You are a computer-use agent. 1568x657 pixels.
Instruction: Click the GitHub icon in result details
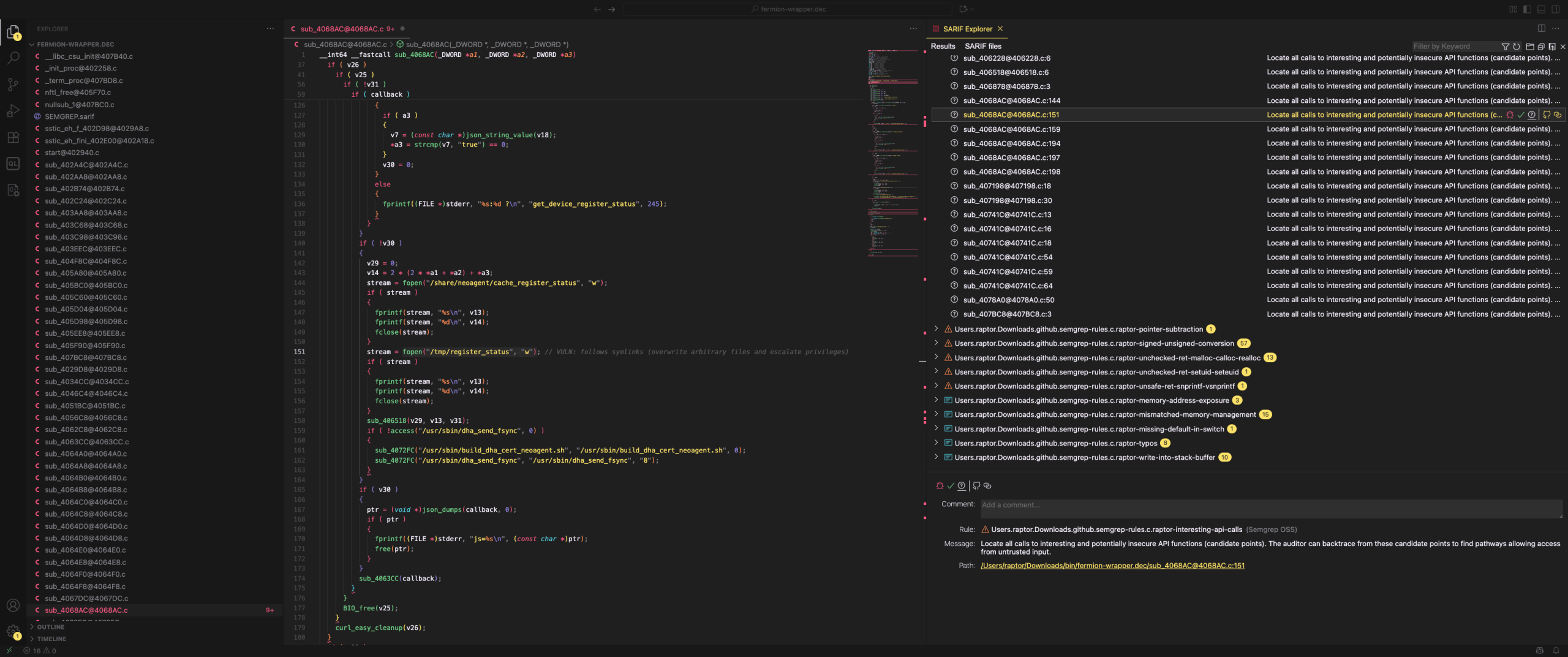coord(976,486)
